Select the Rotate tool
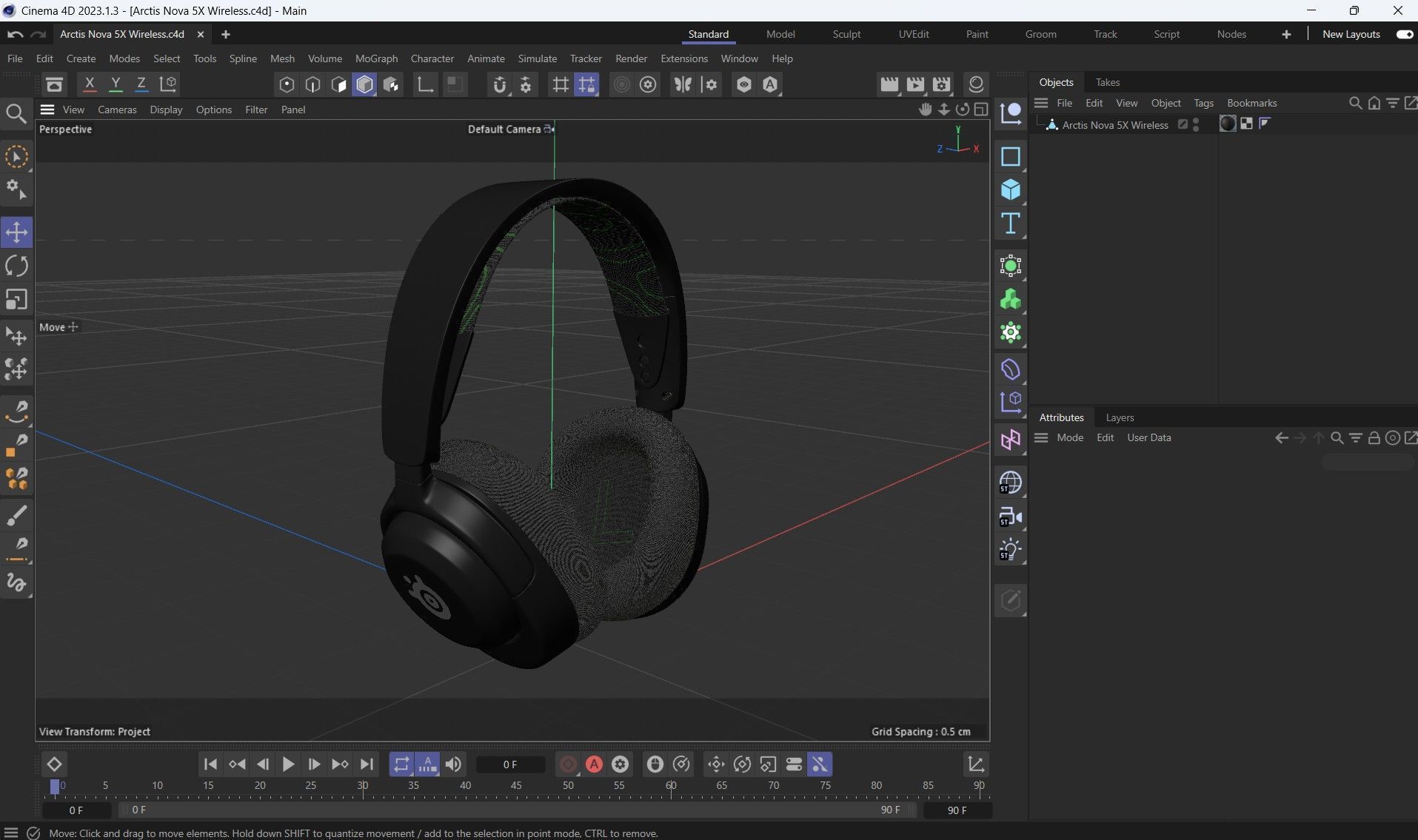 (16, 266)
